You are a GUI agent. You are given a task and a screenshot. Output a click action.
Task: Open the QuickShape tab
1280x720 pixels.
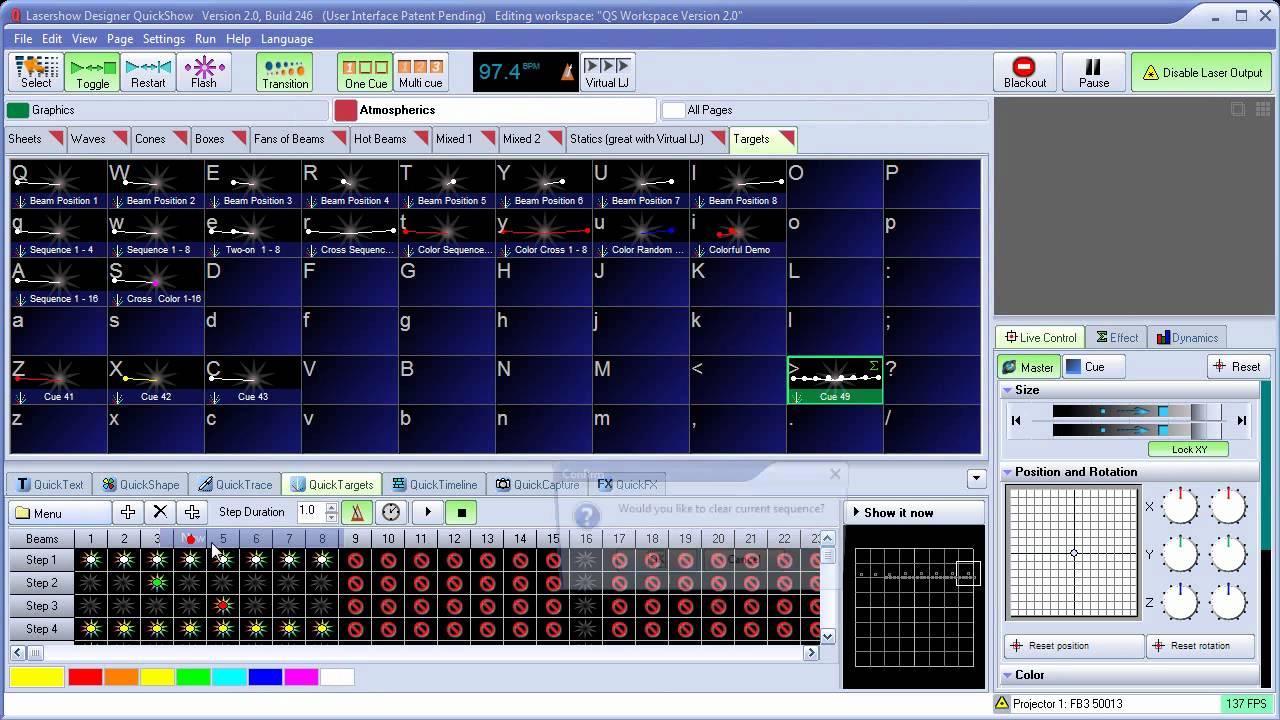[x=140, y=485]
